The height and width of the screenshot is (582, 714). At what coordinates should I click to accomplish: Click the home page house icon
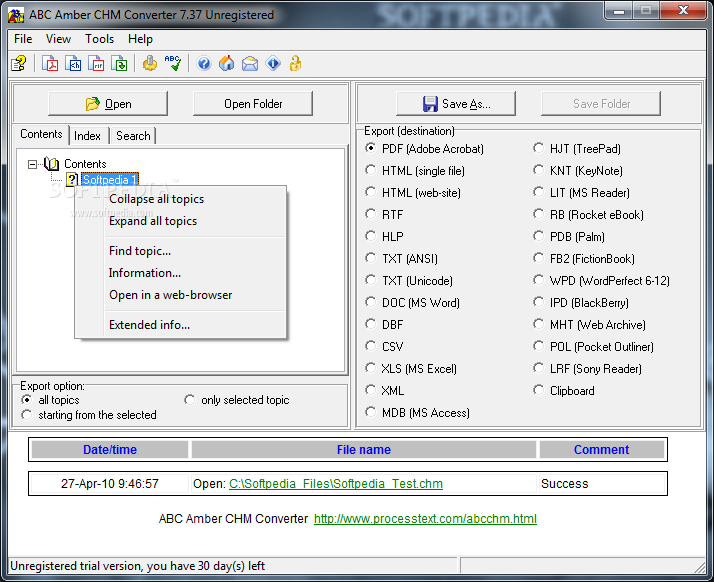coord(227,63)
